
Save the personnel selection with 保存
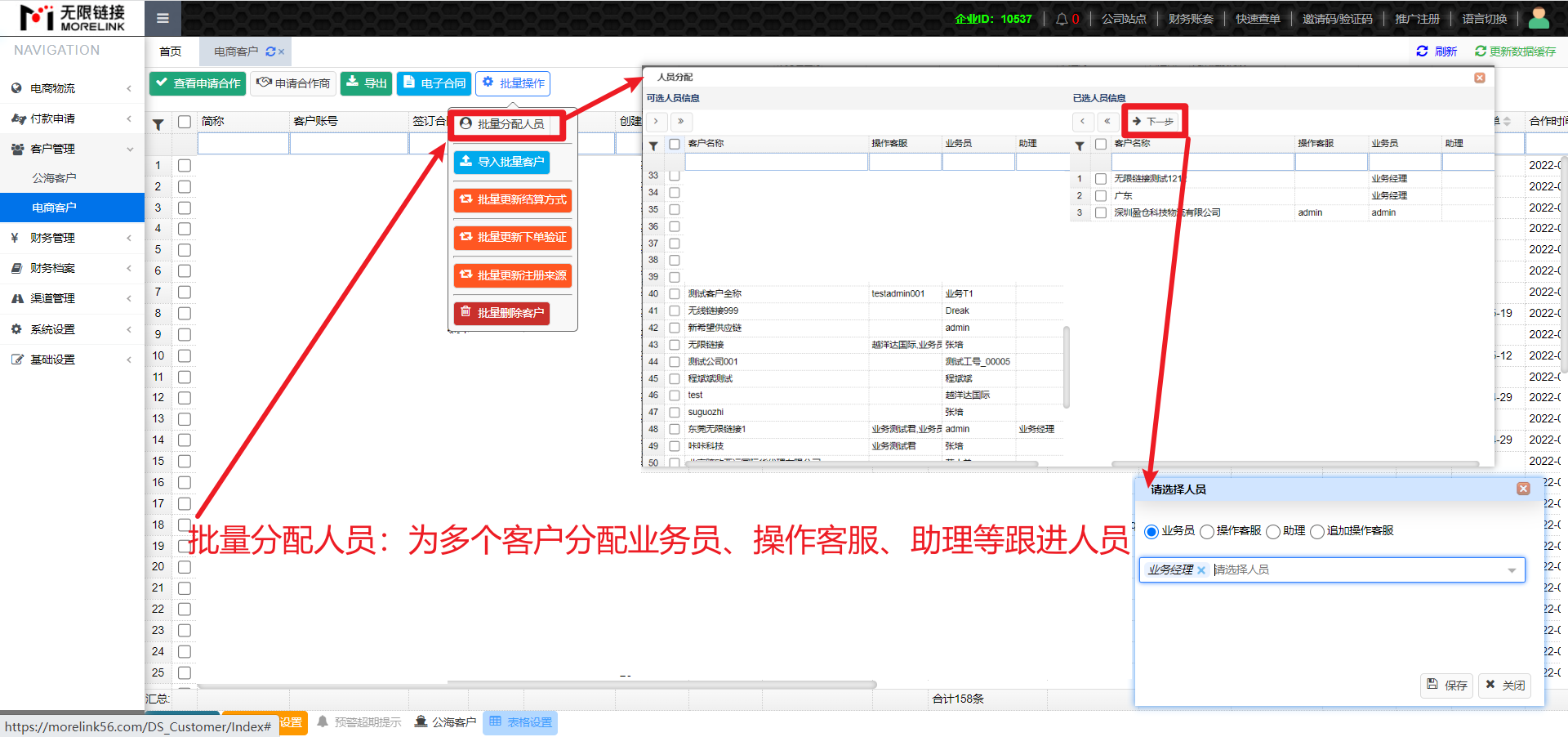click(x=1447, y=685)
